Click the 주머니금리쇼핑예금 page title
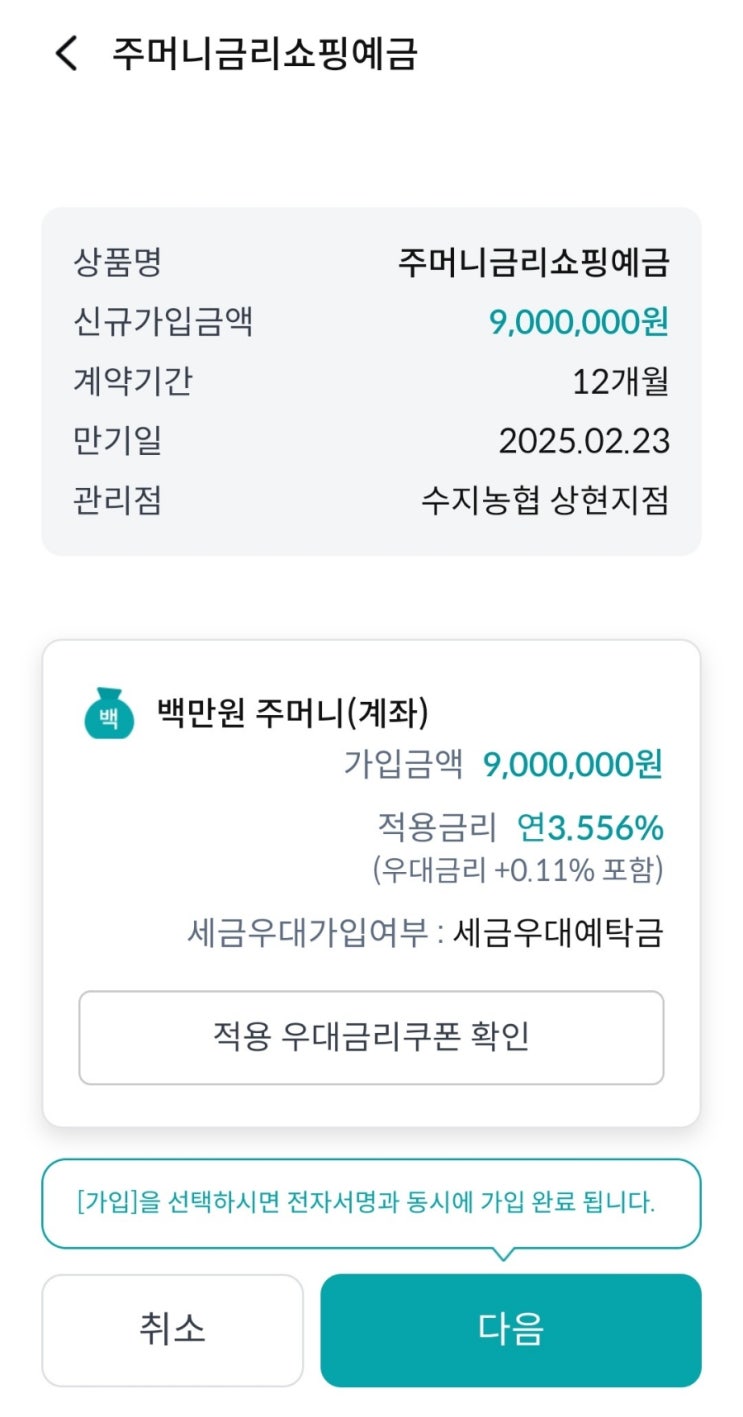This screenshot has width=743, height=1417. coord(264,53)
